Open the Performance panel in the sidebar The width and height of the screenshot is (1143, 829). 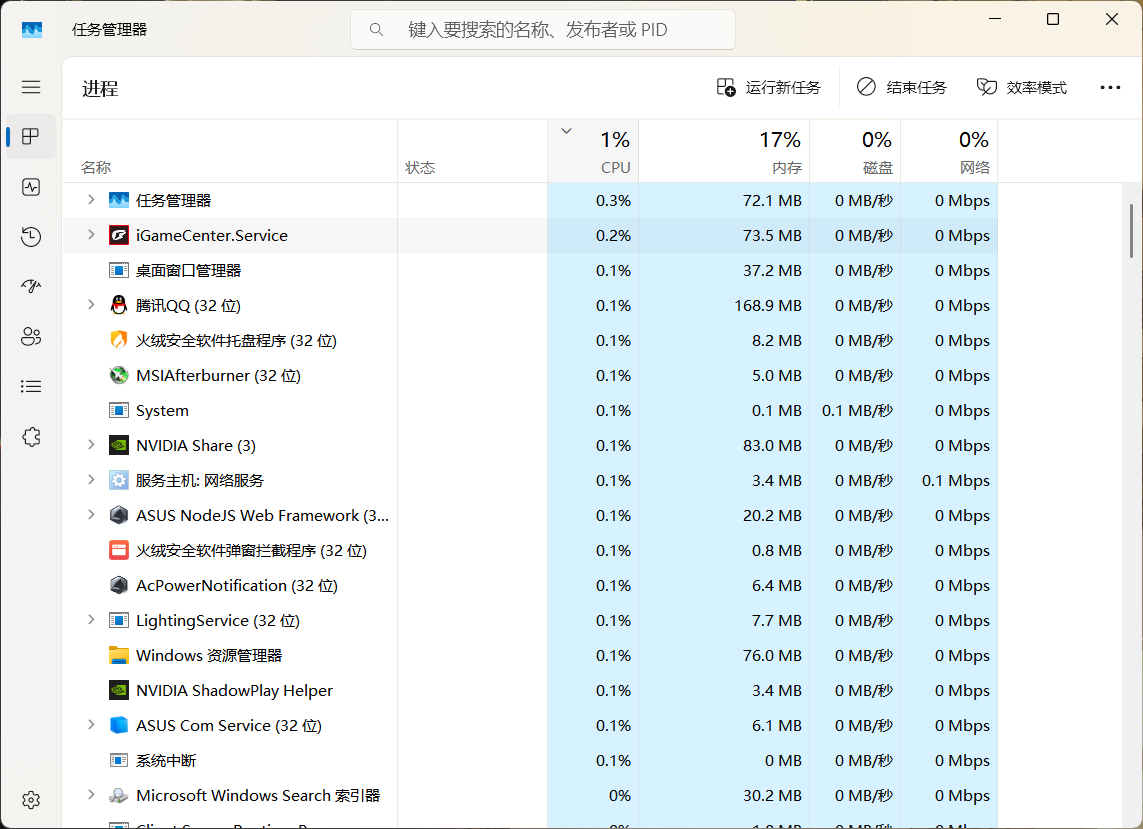tap(31, 187)
